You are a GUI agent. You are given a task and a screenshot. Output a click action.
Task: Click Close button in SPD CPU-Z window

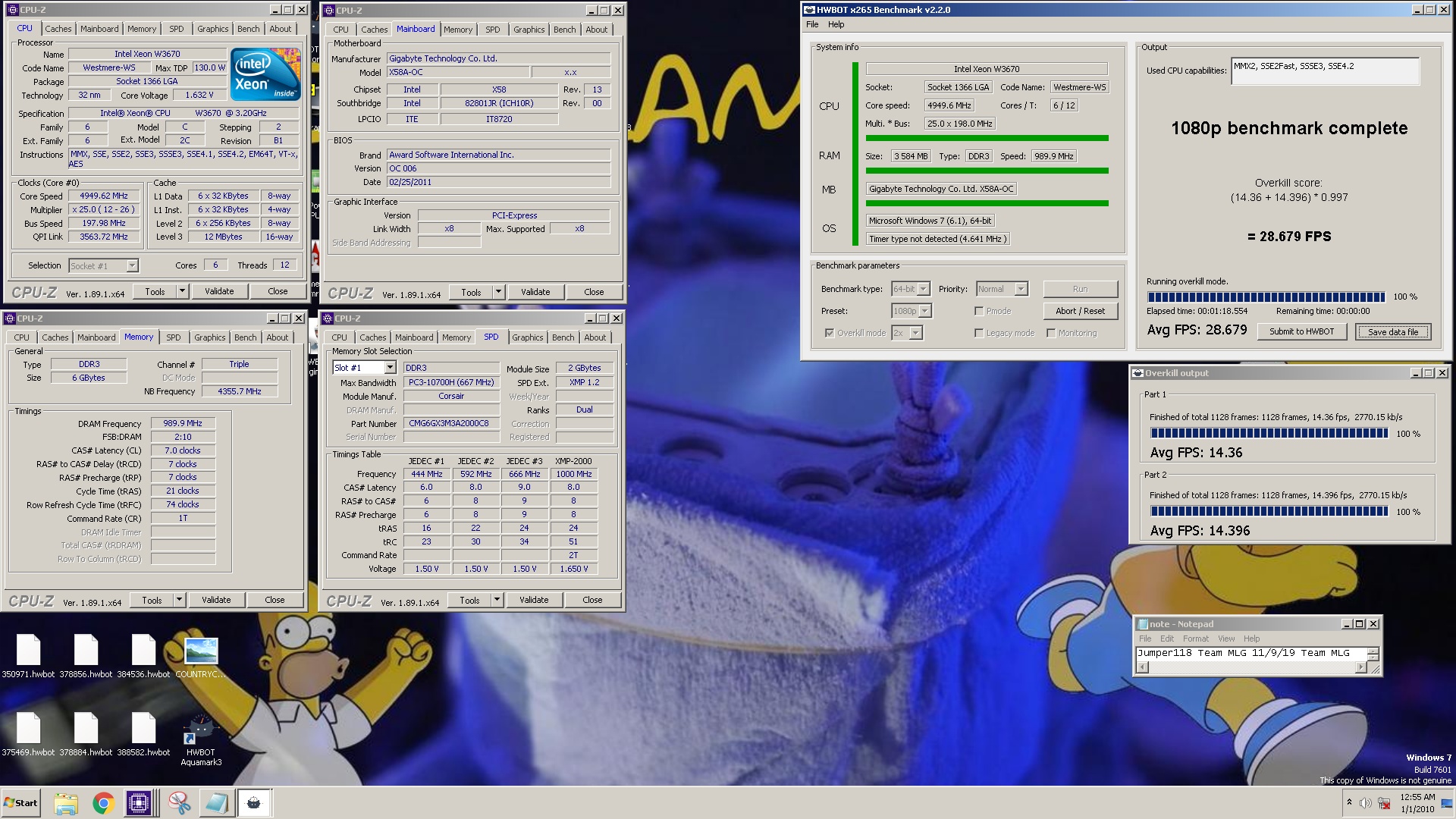point(592,600)
